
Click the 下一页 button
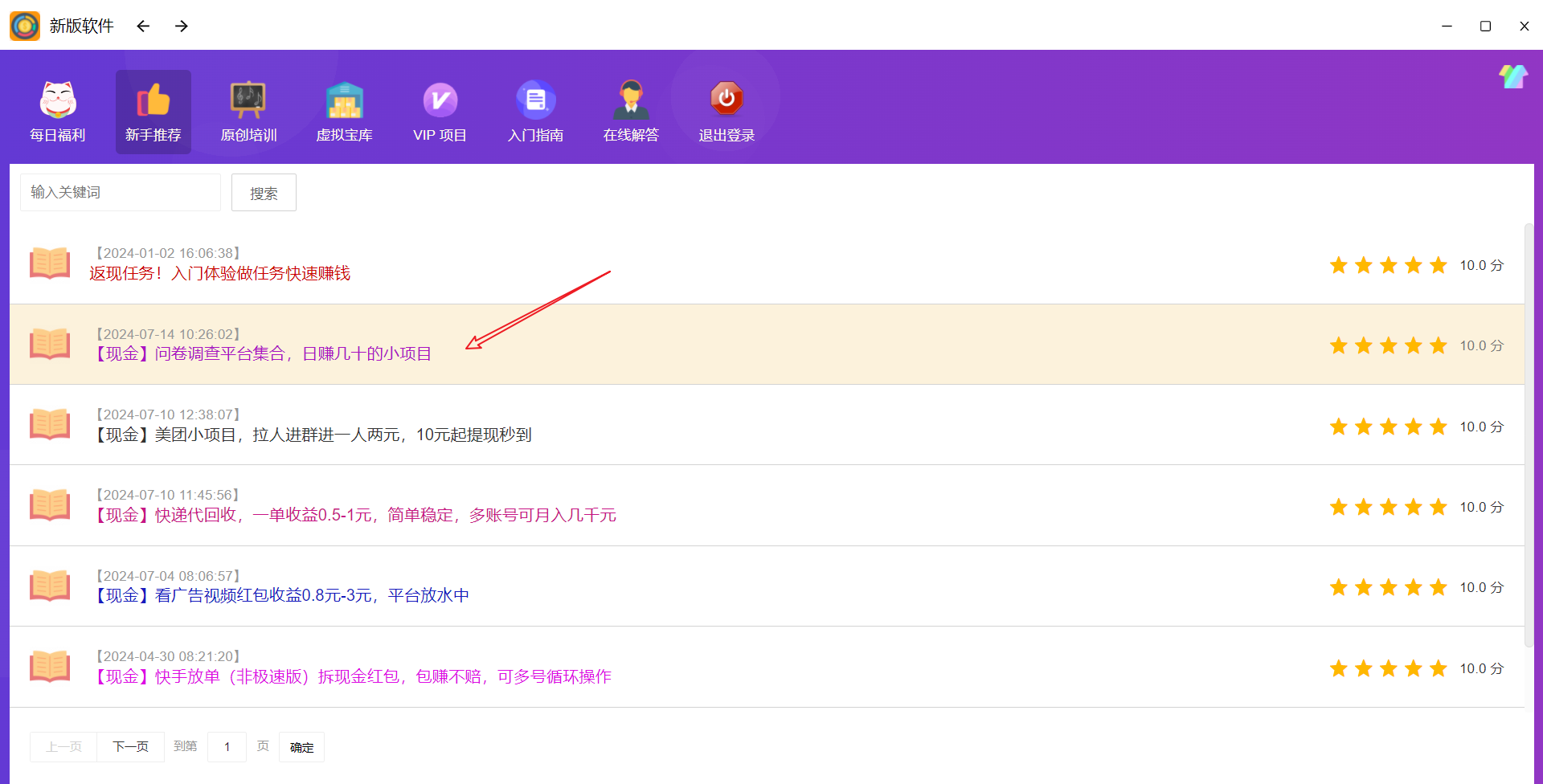click(130, 747)
